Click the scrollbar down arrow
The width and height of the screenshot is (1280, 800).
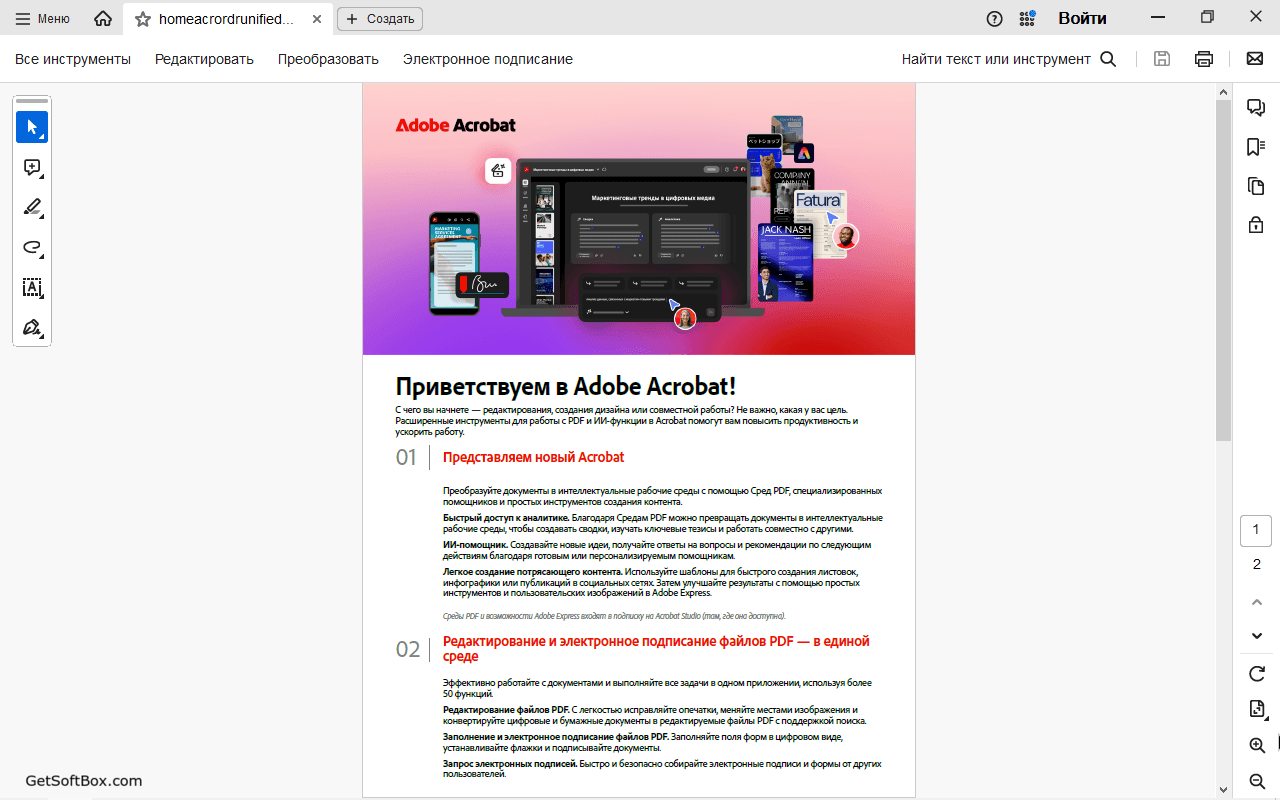(x=1223, y=790)
